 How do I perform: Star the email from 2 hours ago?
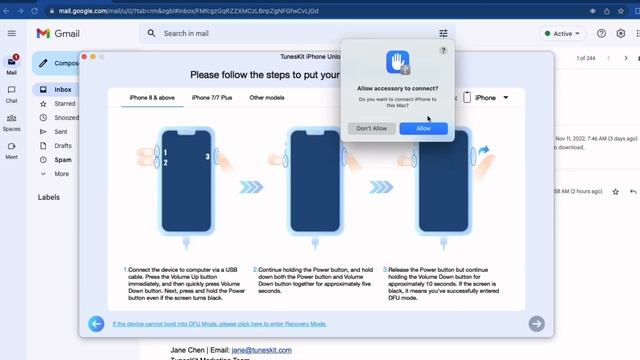point(616,191)
